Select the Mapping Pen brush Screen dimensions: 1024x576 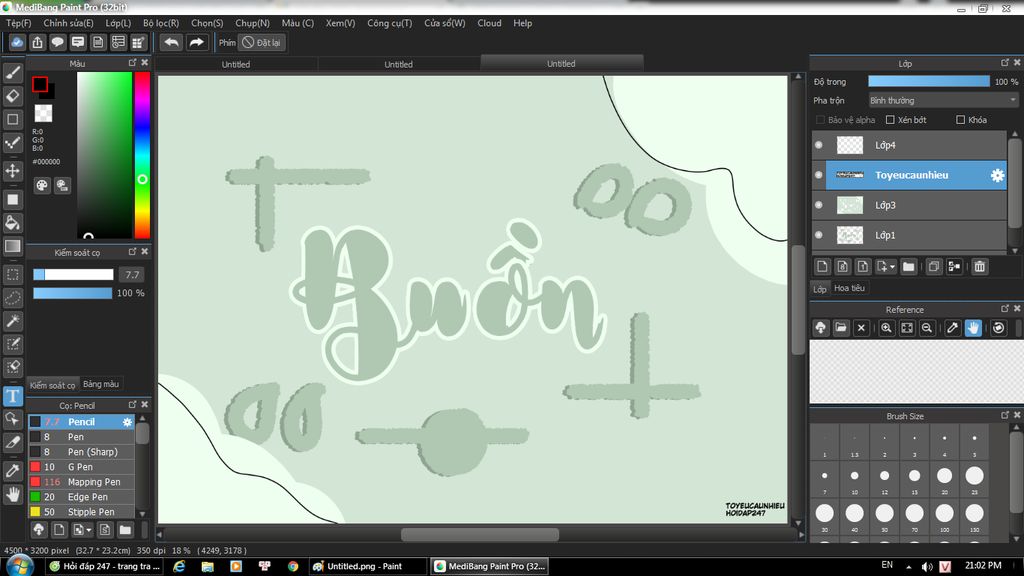[81, 482]
